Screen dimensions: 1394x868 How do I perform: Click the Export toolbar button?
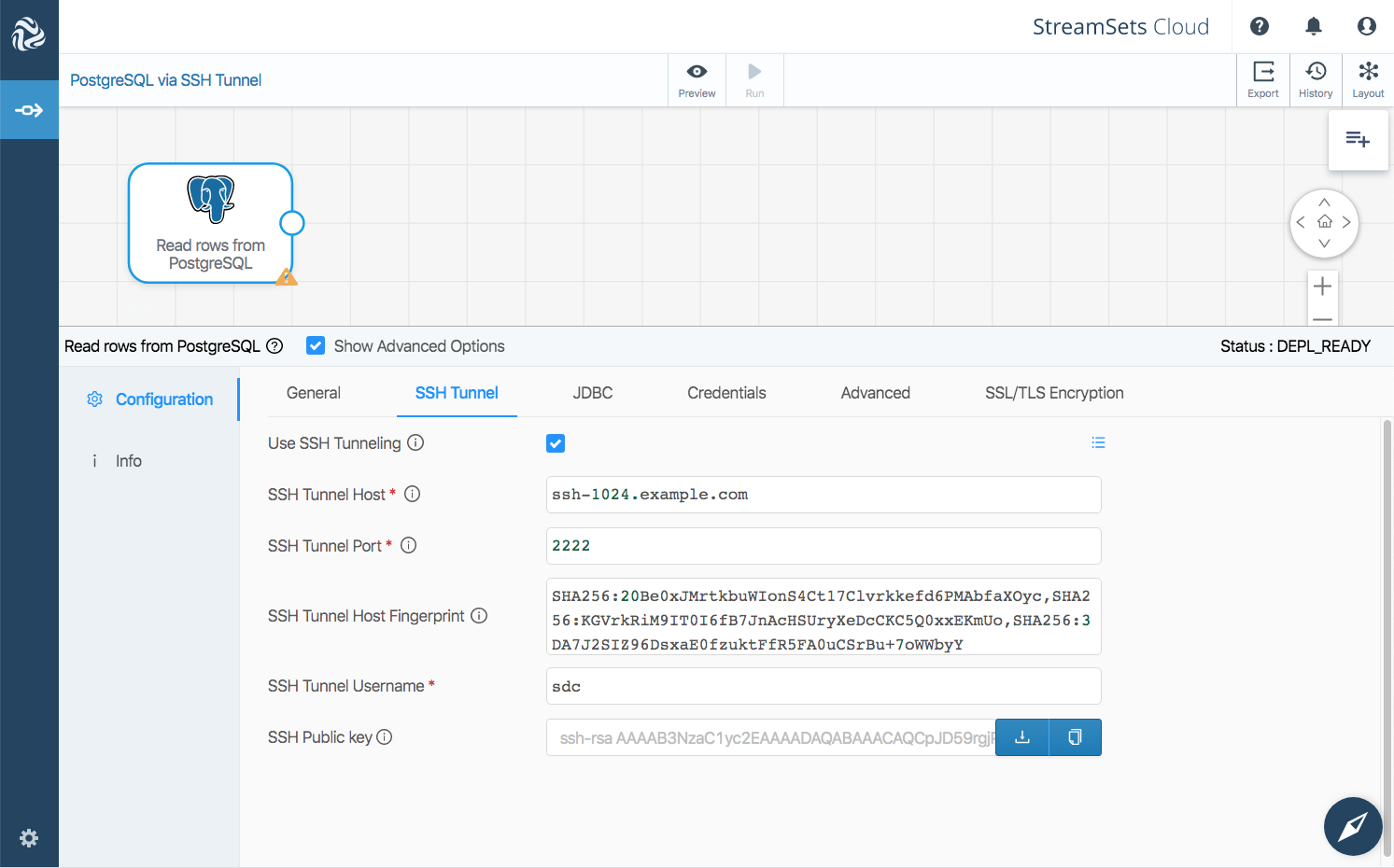[x=1263, y=80]
